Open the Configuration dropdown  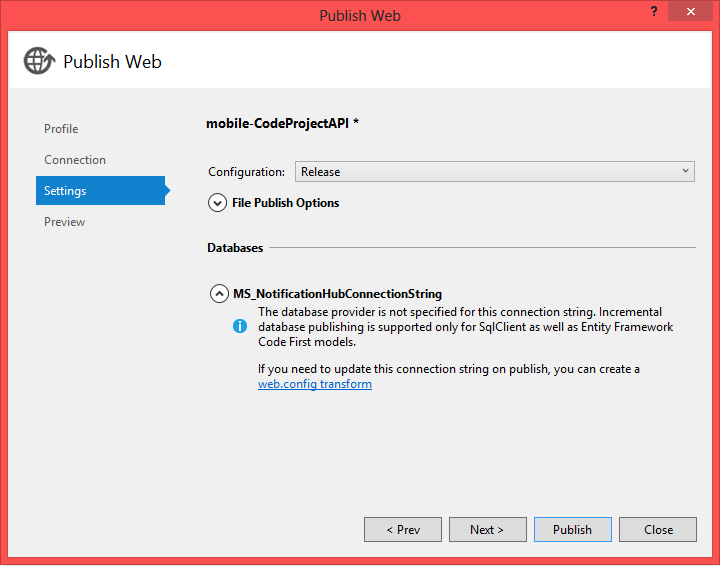coord(495,172)
